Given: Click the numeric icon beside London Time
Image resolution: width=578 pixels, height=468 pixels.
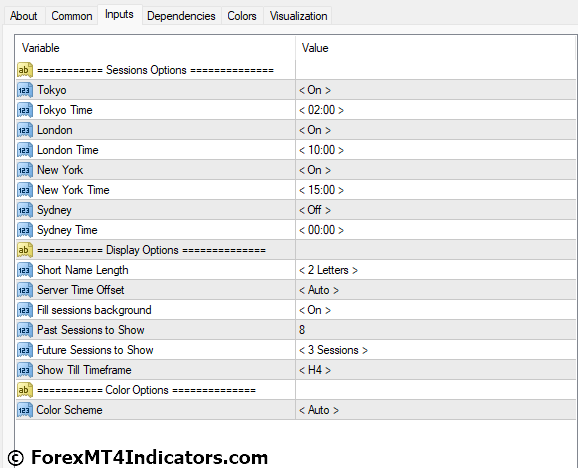Looking at the screenshot, I should click(25, 150).
